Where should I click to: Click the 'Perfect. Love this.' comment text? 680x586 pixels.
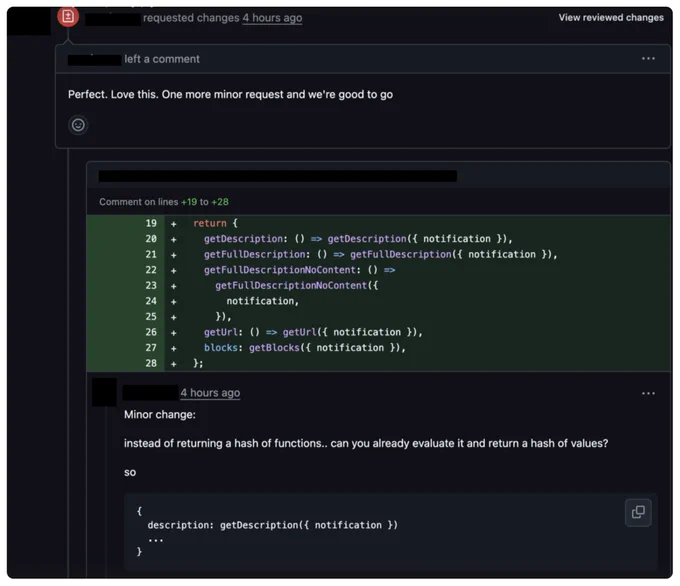(x=230, y=95)
